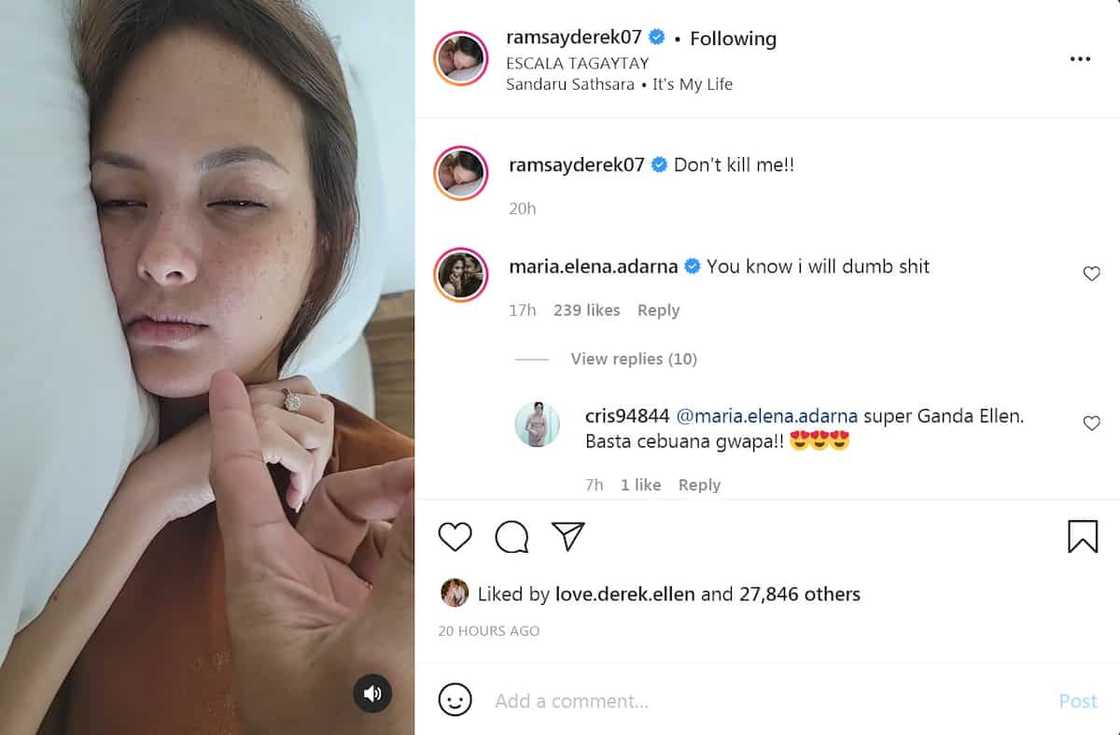Reply to the cris94844 comment
Image resolution: width=1120 pixels, height=735 pixels.
tap(699, 485)
